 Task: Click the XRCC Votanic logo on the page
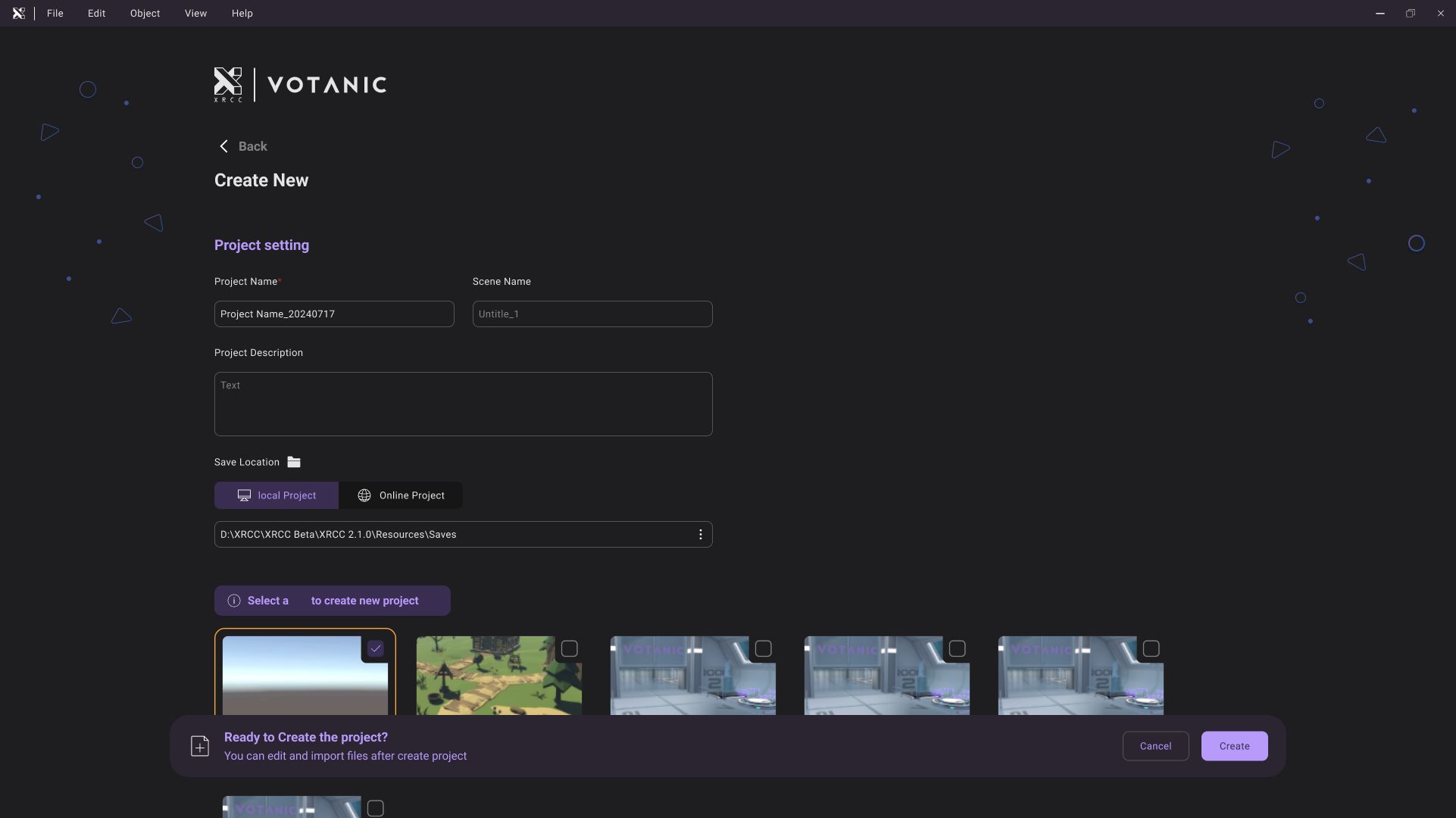300,85
